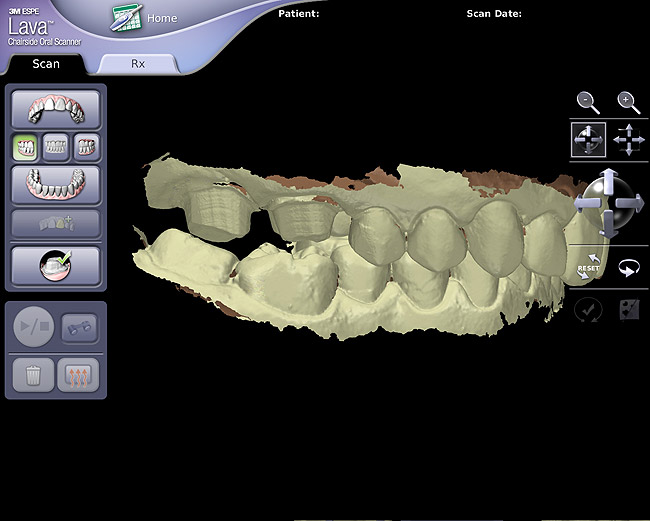Switch to the Rx tab

pyautogui.click(x=137, y=63)
